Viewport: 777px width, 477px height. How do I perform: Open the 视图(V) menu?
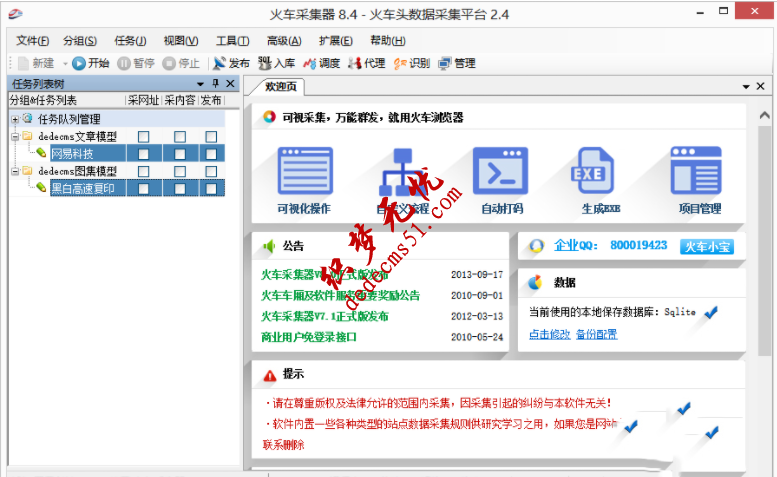click(181, 41)
